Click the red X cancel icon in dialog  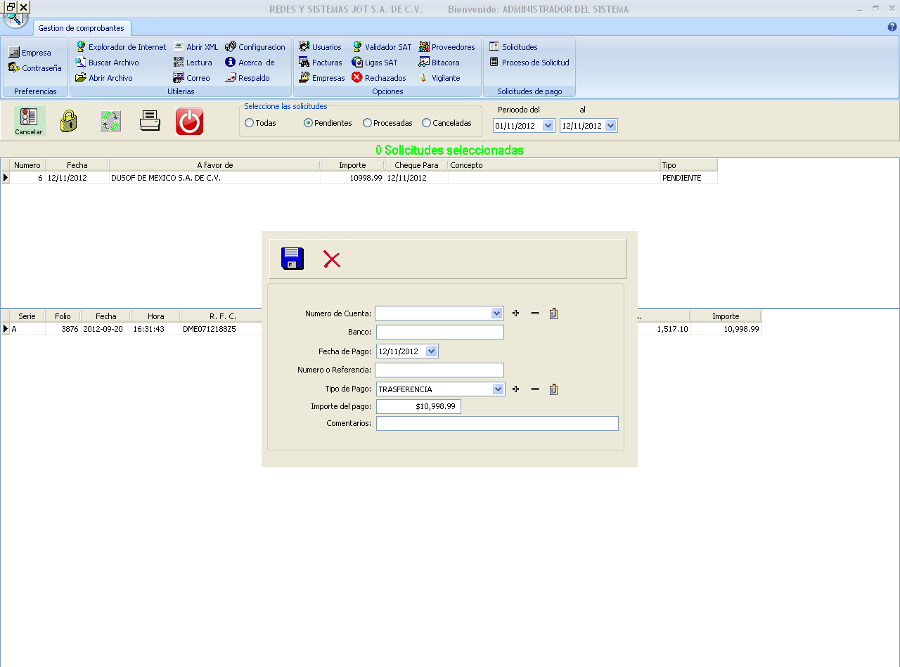332,259
